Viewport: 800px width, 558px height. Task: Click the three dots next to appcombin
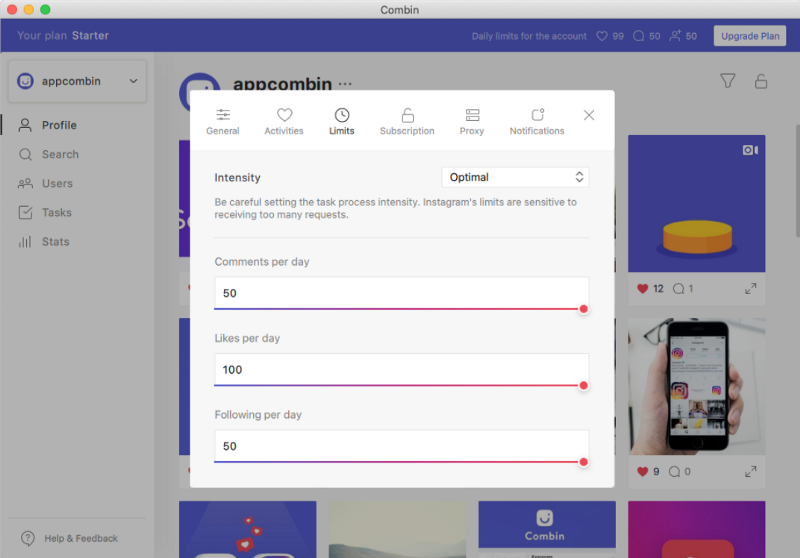345,84
